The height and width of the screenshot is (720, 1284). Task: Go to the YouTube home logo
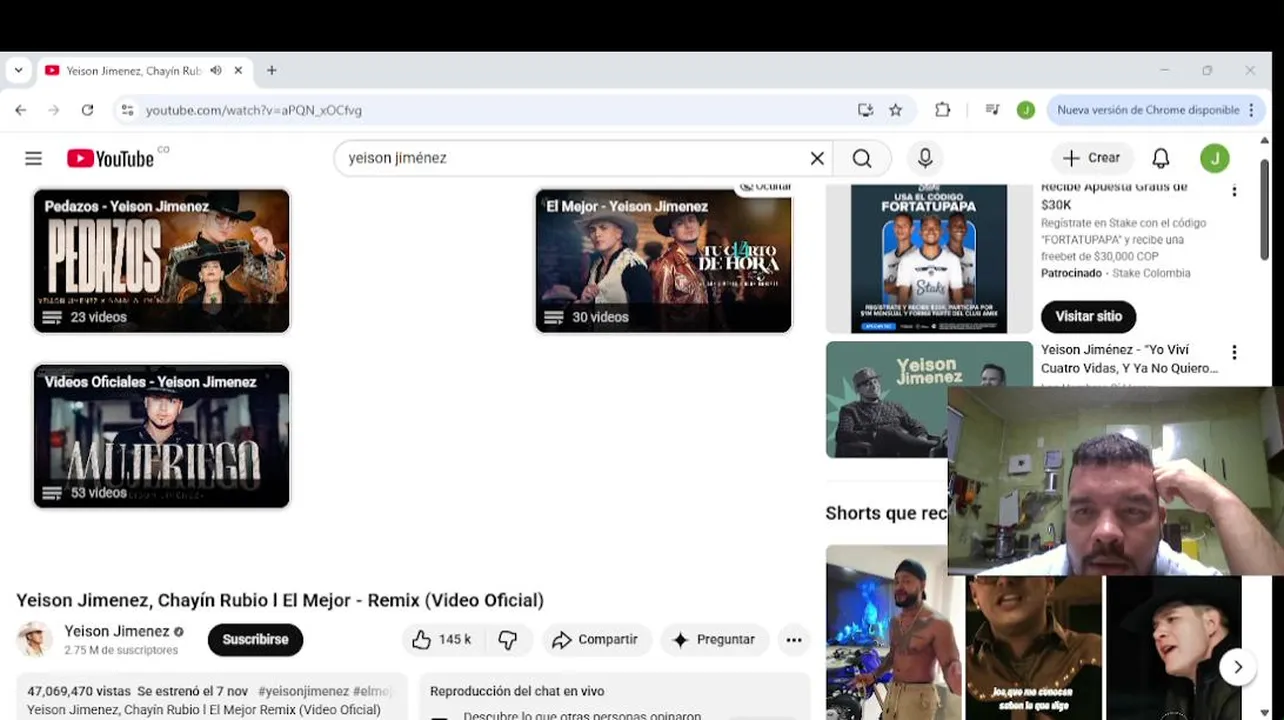click(111, 158)
